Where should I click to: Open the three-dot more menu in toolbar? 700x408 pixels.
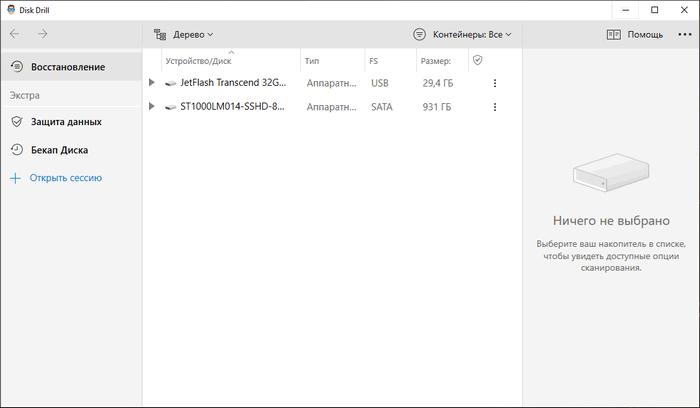click(x=684, y=34)
